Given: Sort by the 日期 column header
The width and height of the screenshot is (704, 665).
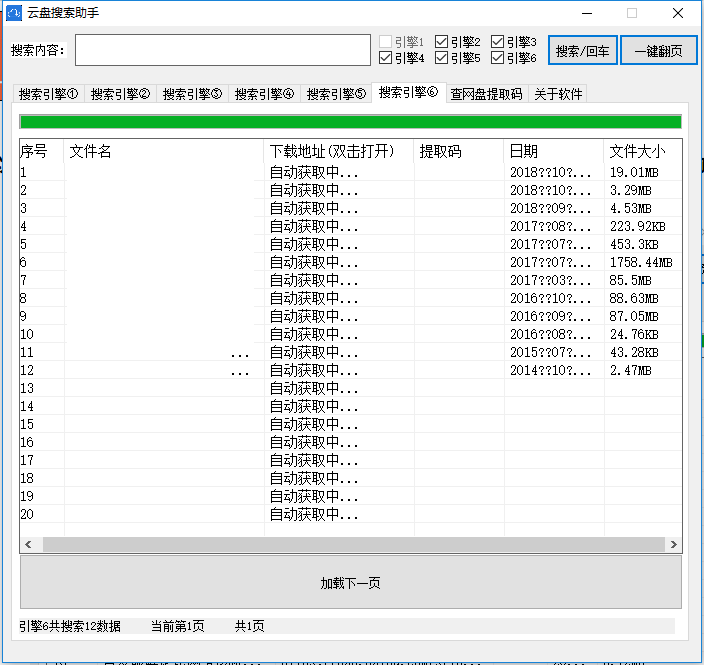Looking at the screenshot, I should (554, 151).
